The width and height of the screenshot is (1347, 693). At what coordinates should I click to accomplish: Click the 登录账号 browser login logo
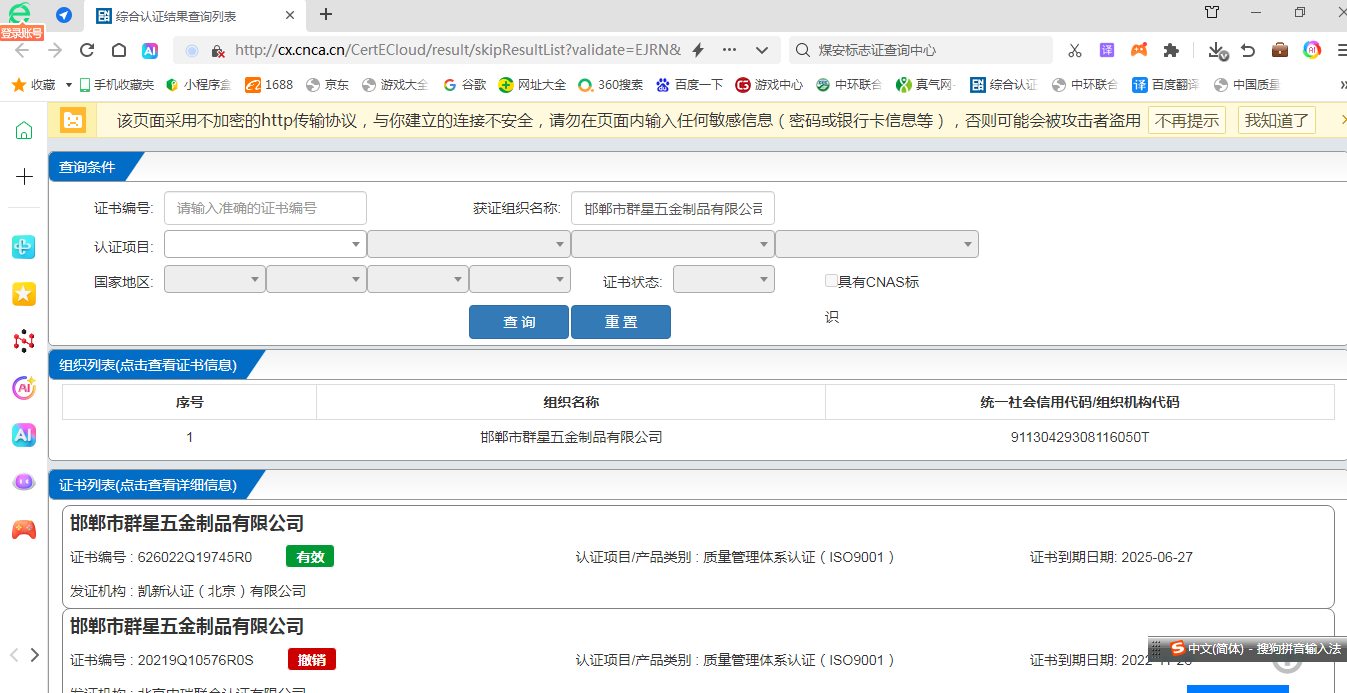(x=21, y=20)
